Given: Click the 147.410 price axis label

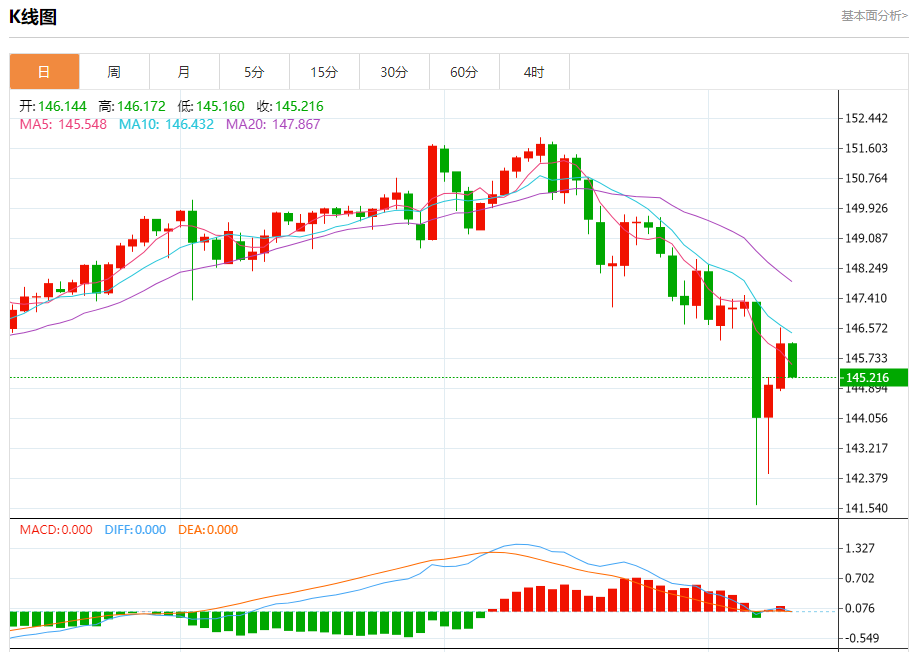Looking at the screenshot, I should pos(866,298).
